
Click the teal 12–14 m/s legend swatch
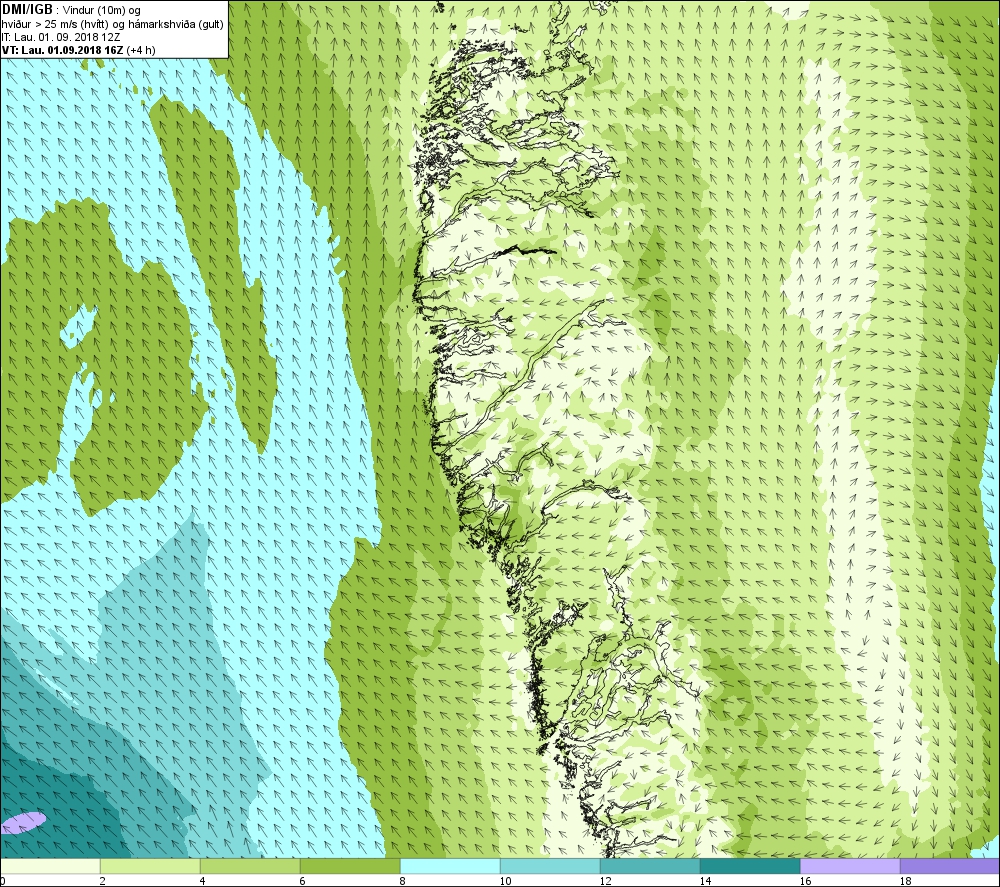tap(650, 866)
